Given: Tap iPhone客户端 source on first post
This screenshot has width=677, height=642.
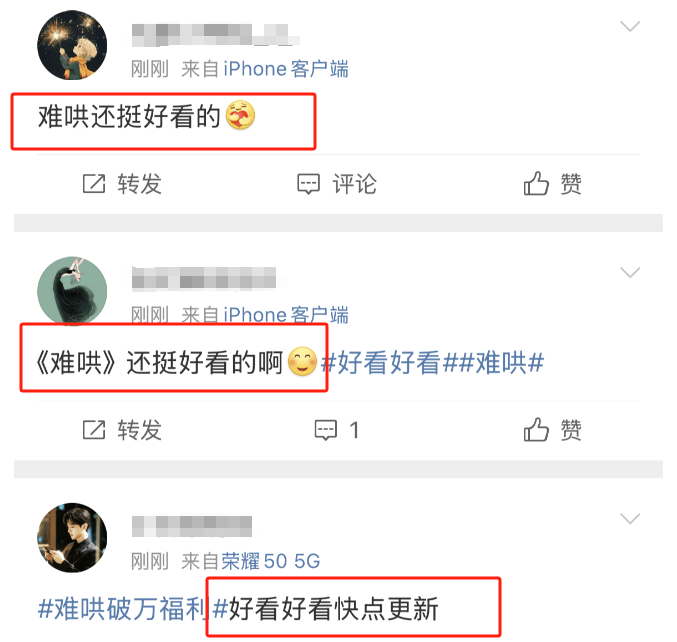Looking at the screenshot, I should pyautogui.click(x=286, y=69).
